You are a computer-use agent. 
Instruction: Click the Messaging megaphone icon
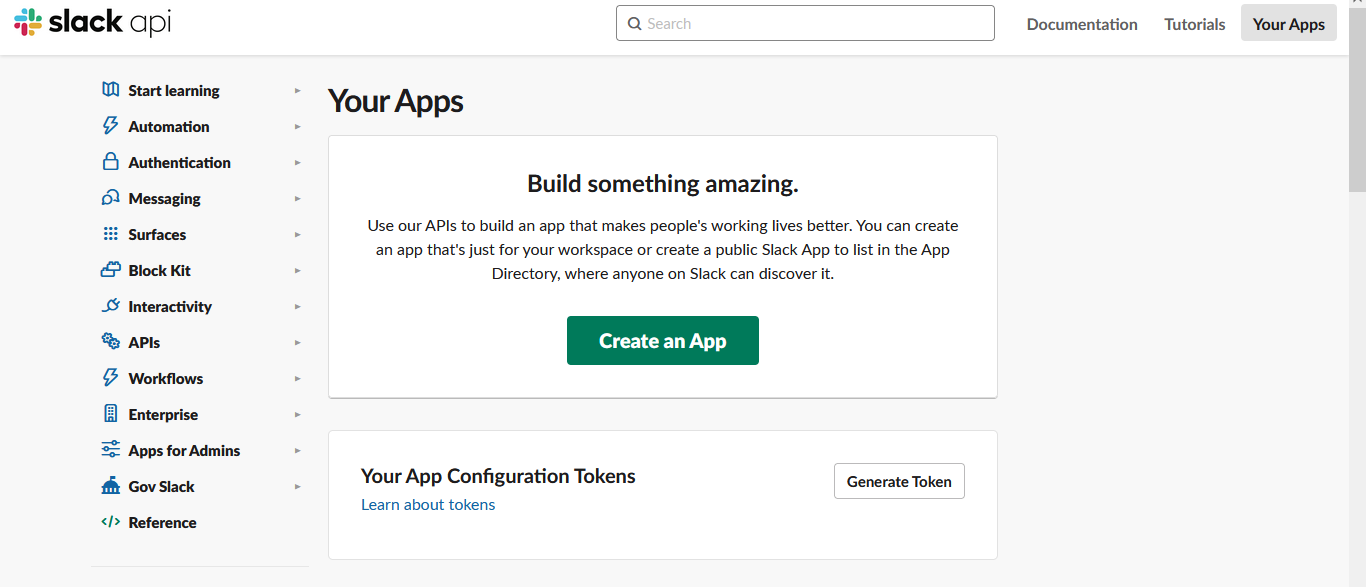coord(110,198)
